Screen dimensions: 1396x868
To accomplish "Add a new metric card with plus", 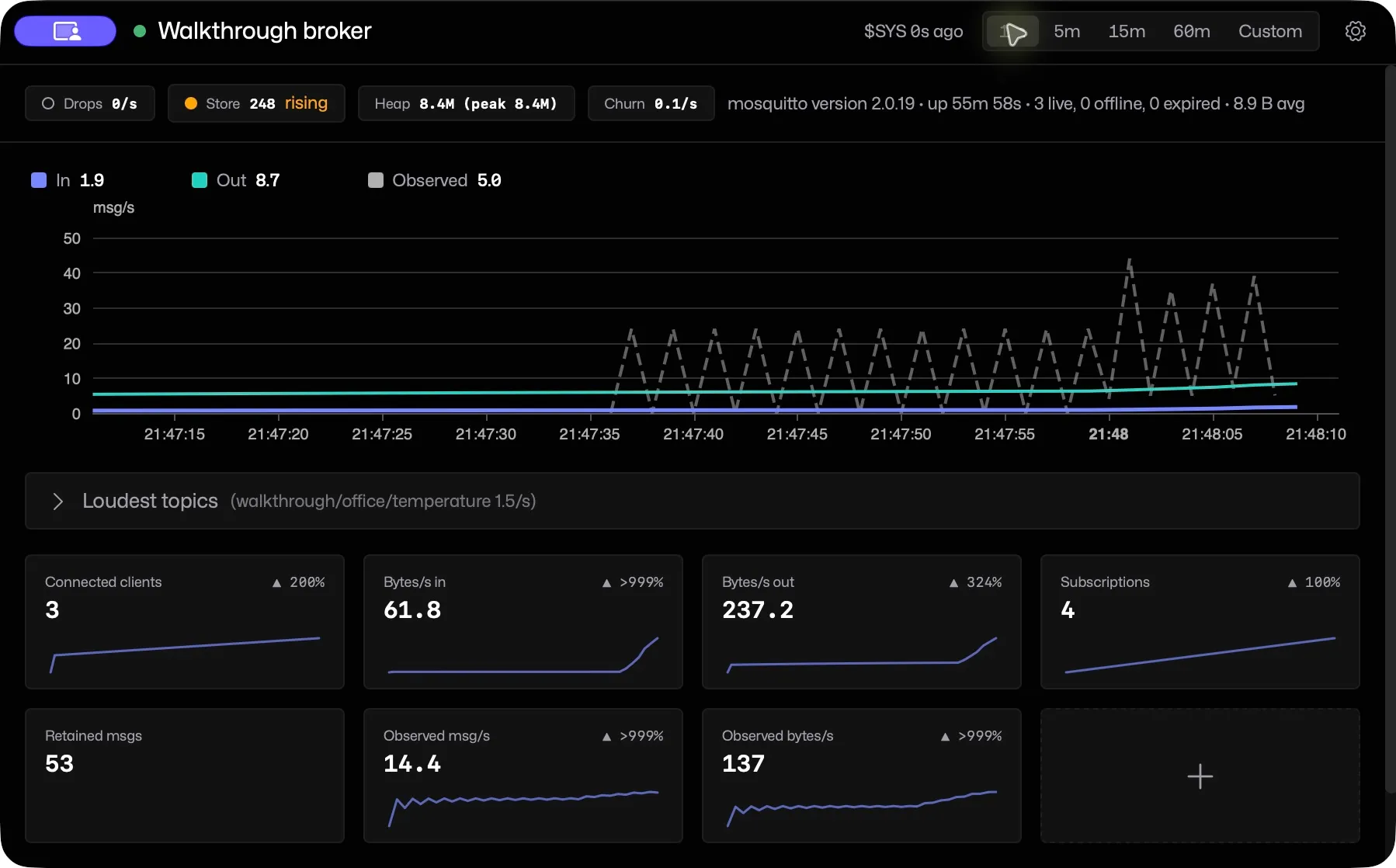I will (1200, 776).
